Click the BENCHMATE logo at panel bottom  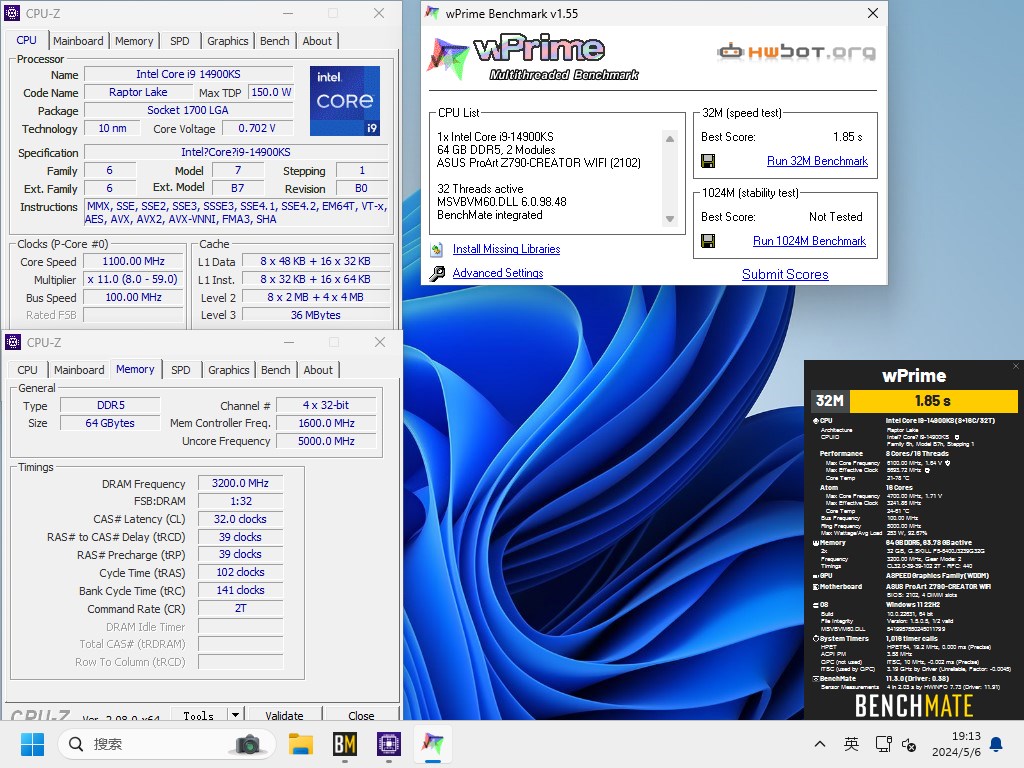pyautogui.click(x=914, y=706)
